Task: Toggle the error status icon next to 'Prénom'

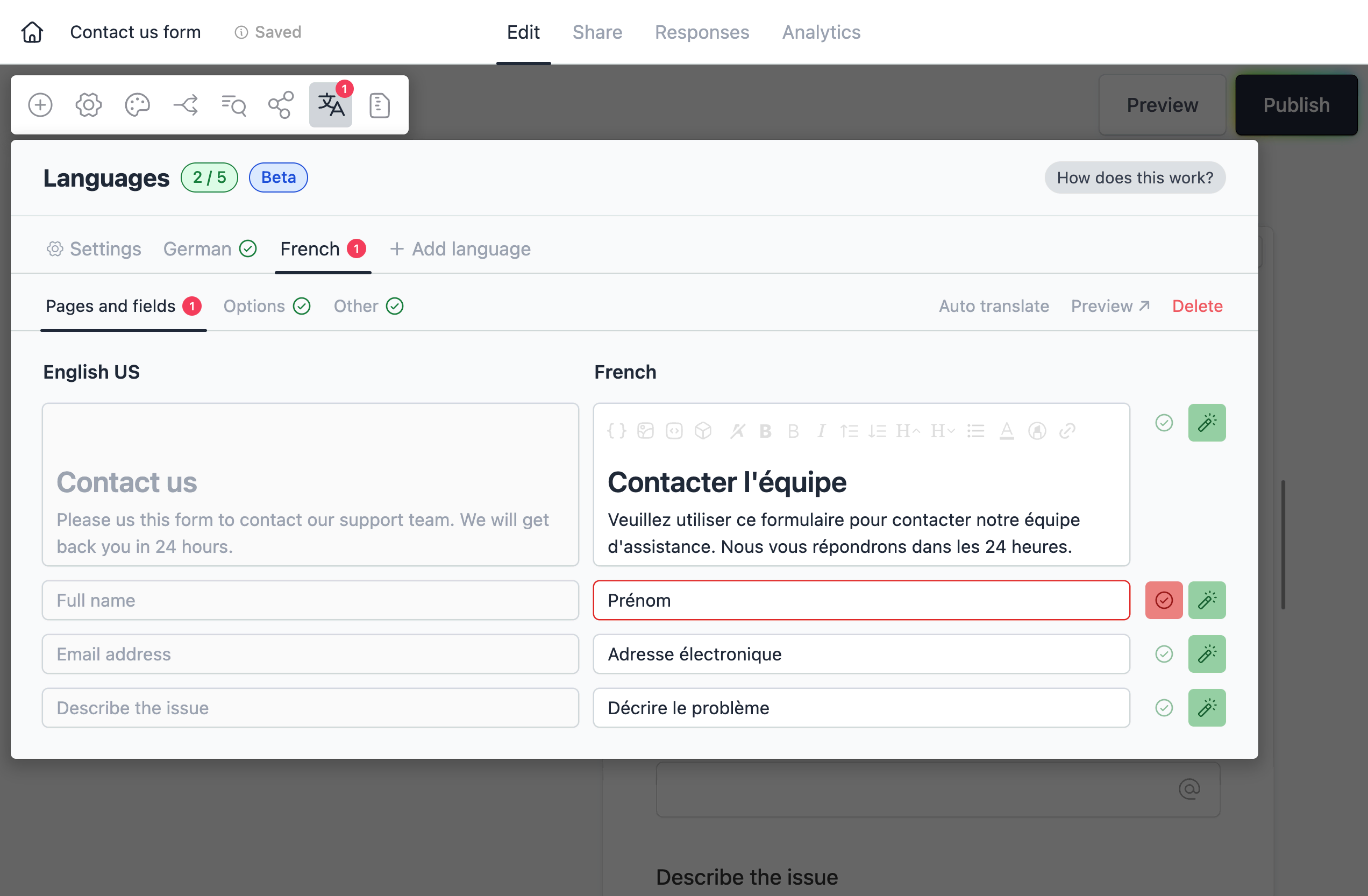Action: click(1163, 600)
